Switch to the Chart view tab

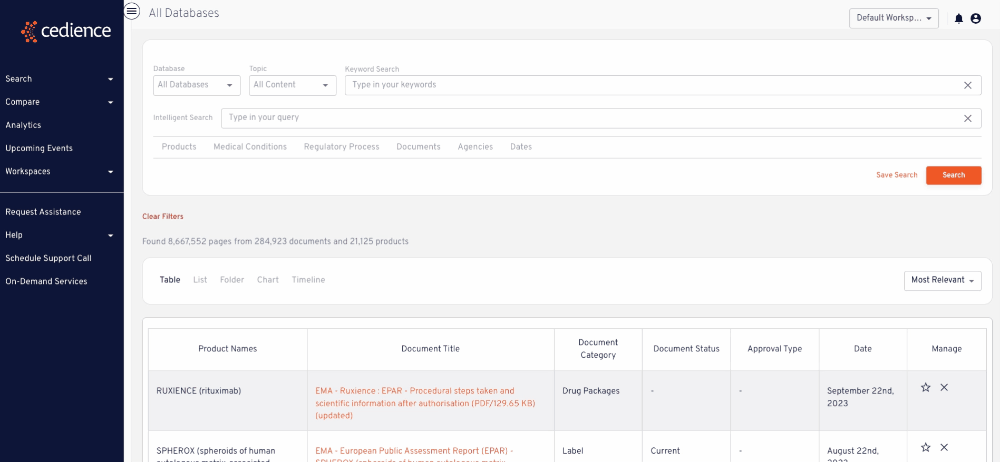tap(268, 279)
